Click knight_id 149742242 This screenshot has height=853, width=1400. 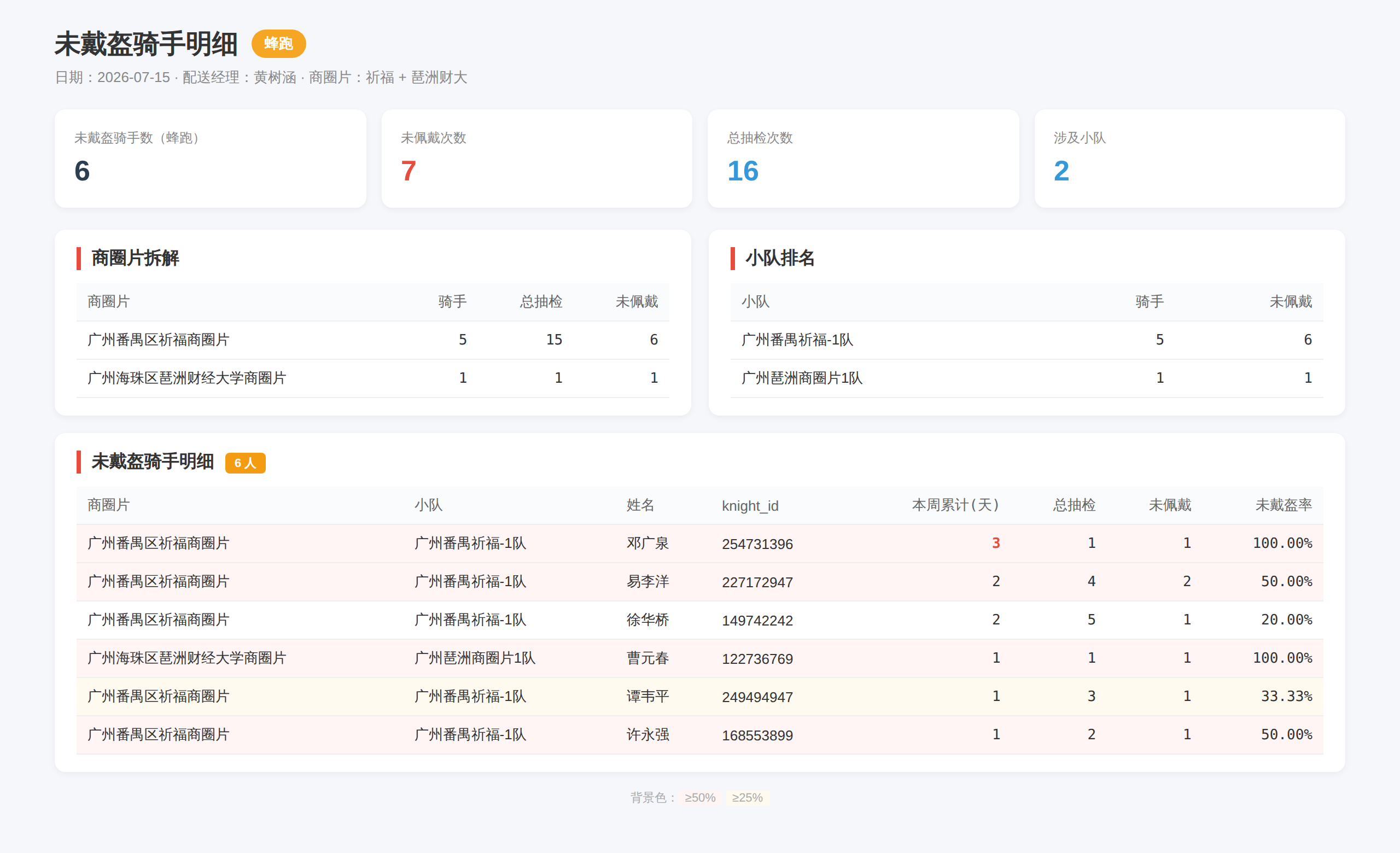(757, 620)
